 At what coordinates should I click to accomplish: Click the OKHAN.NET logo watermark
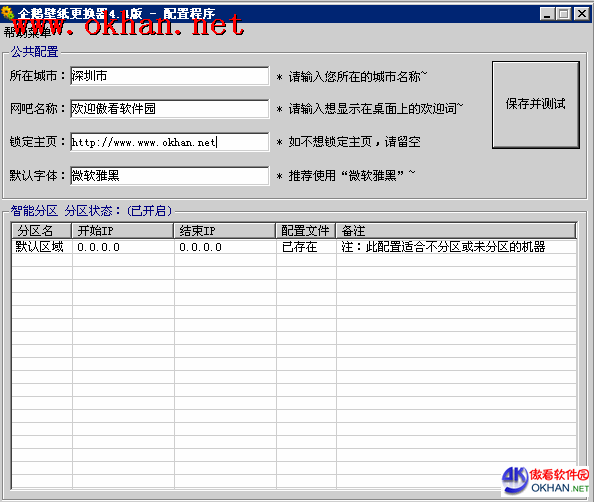546,480
